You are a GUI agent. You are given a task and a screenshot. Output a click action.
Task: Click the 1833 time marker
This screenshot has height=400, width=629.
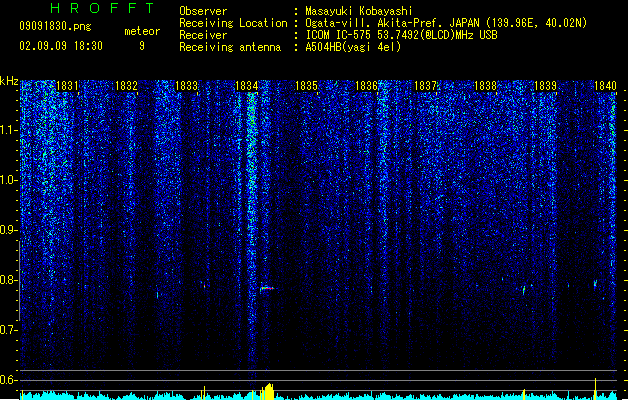187,86
